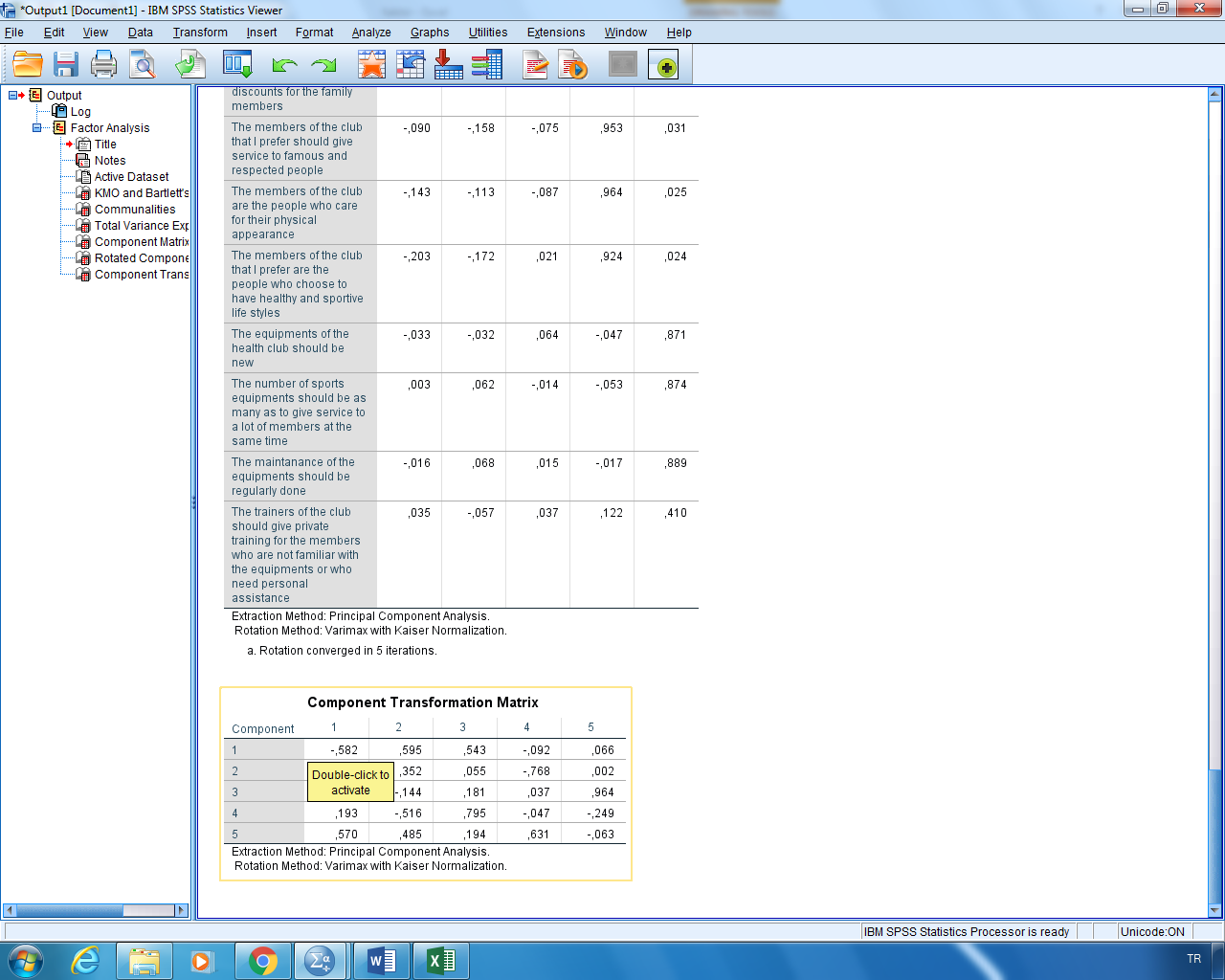1225x980 pixels.
Task: Select Component Transformation Matrix outline item
Action: 142,274
